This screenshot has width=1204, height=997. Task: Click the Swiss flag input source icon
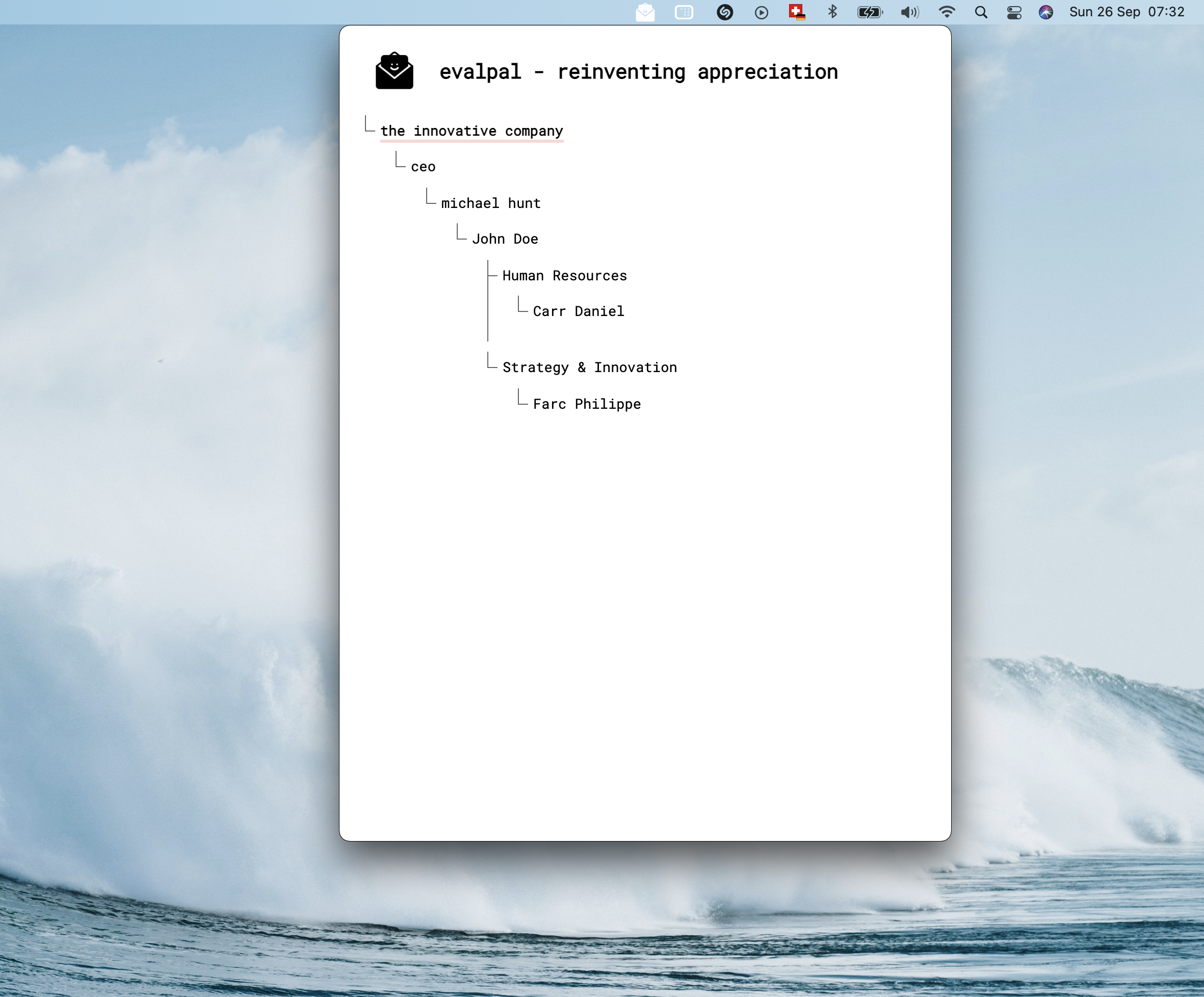pos(796,12)
